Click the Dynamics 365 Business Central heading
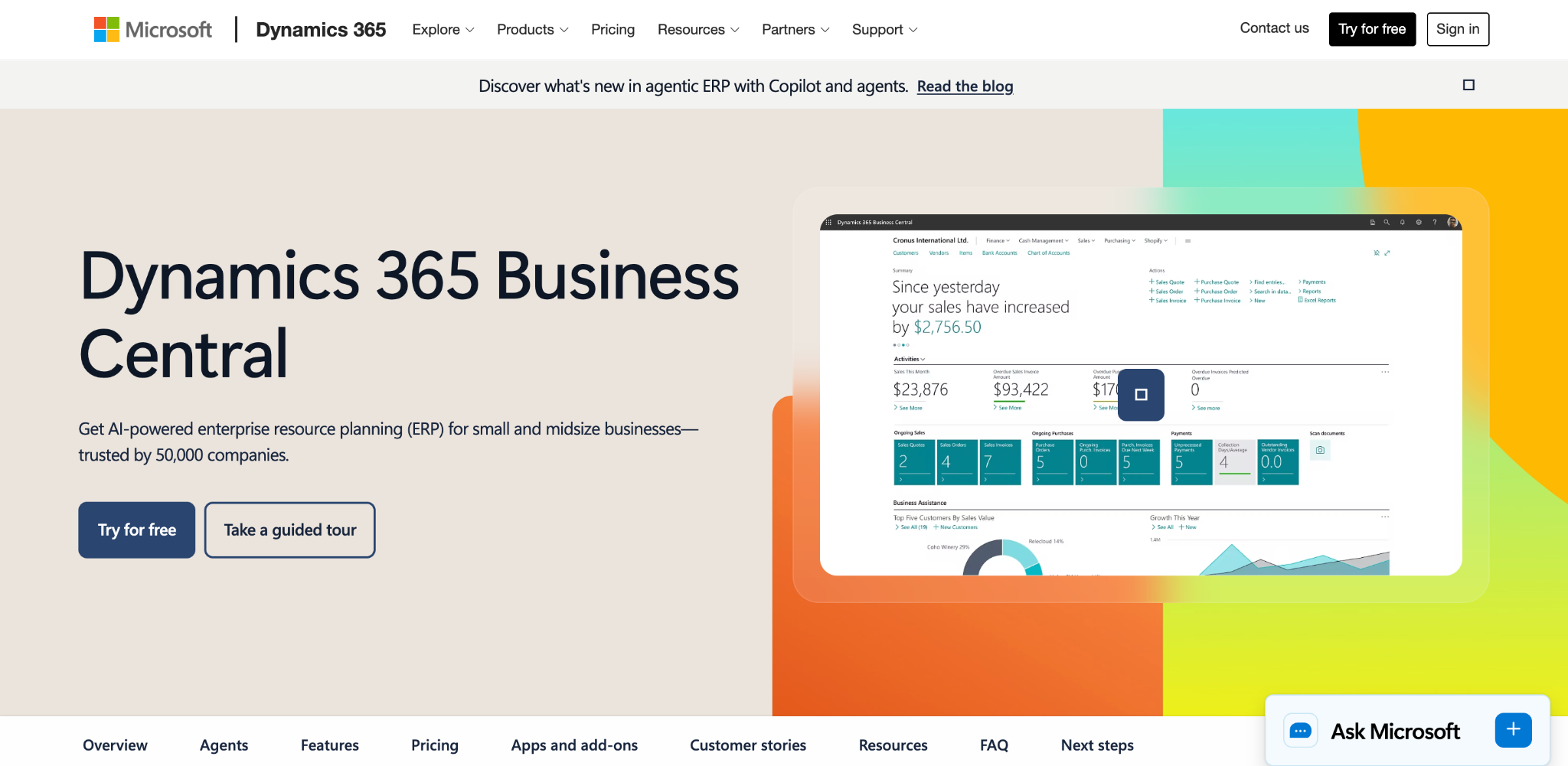 pyautogui.click(x=409, y=315)
